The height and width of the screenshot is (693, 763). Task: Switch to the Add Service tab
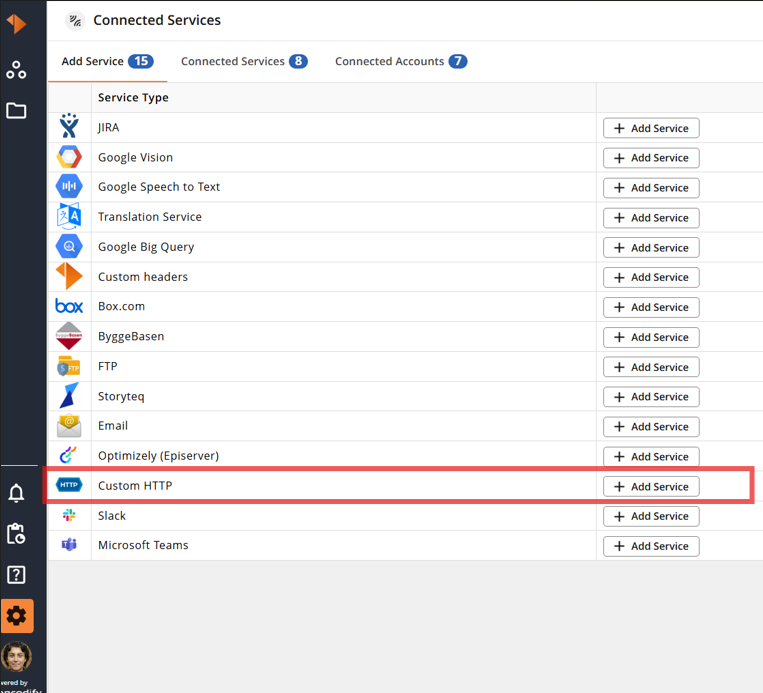click(108, 61)
